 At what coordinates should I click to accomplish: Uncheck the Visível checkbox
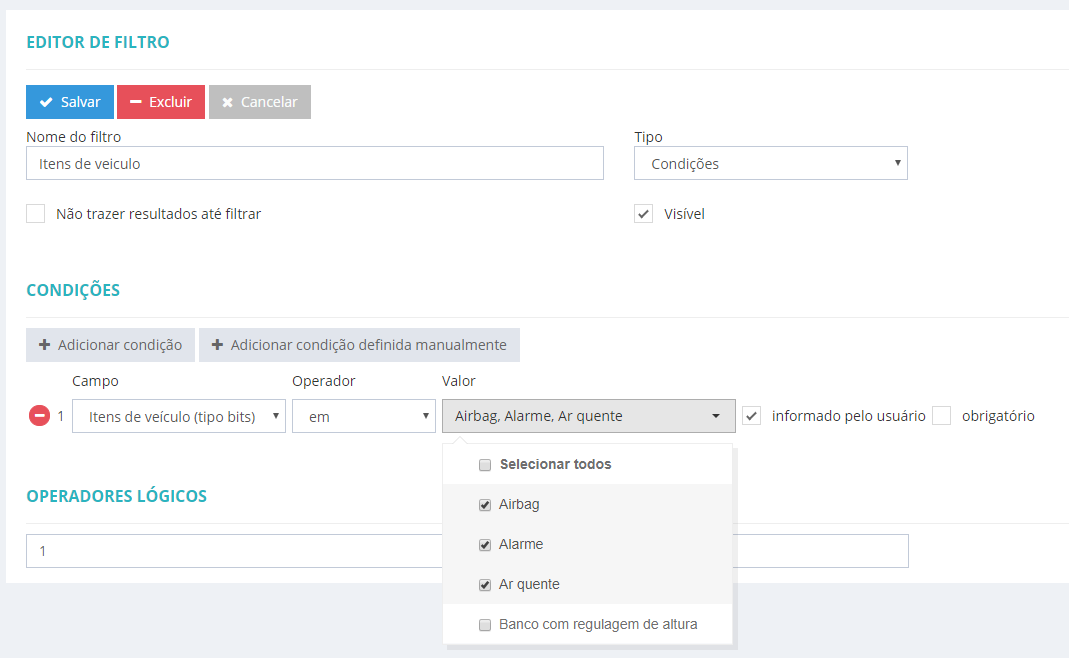[x=644, y=214]
